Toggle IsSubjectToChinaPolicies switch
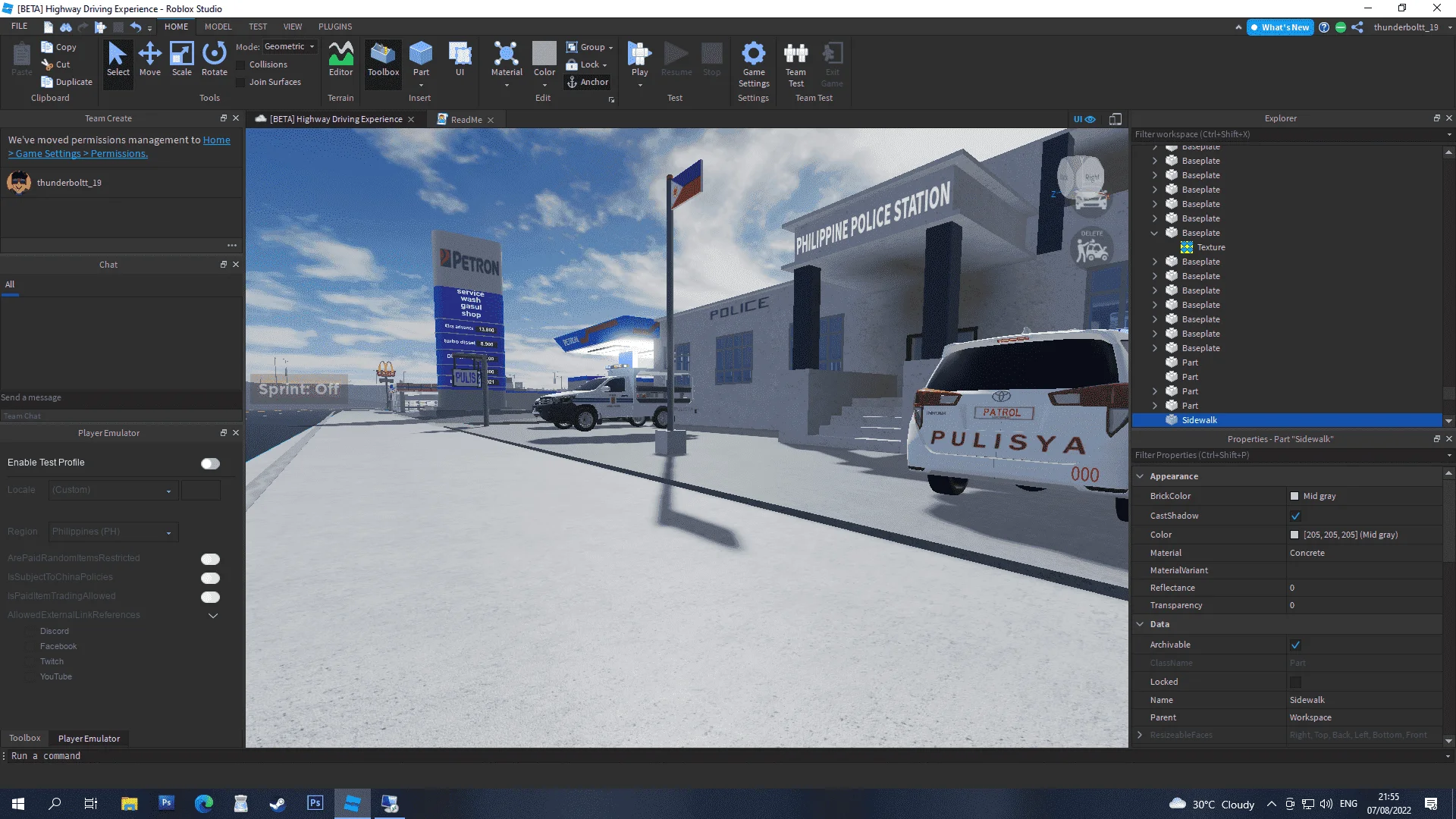This screenshot has height=819, width=1456. coord(210,578)
